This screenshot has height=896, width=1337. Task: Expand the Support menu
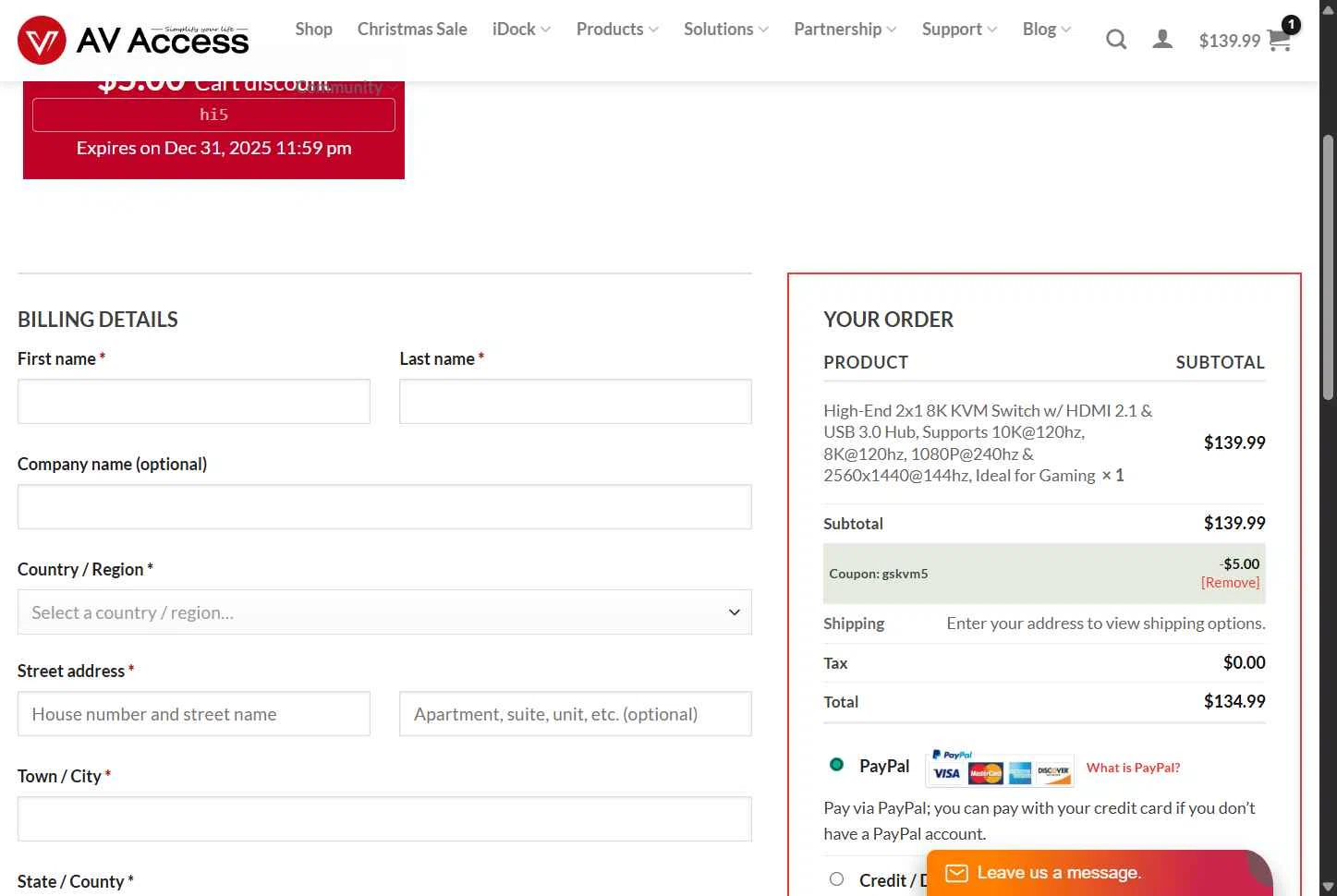pos(959,29)
